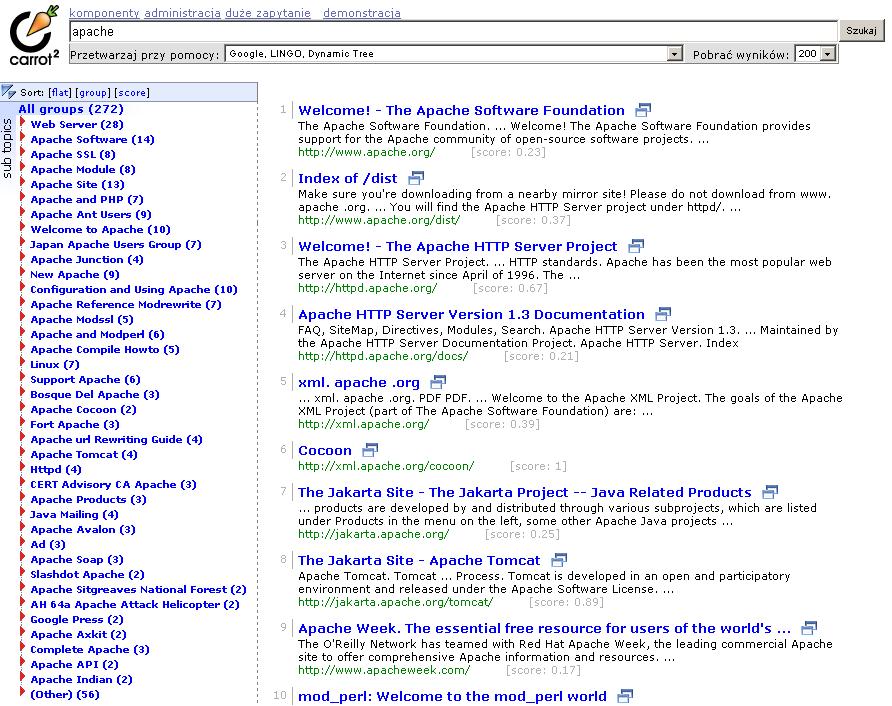892x706 pixels.
Task: Select 'Apache Reference Modrewrite (7)' group
Action: (126, 304)
